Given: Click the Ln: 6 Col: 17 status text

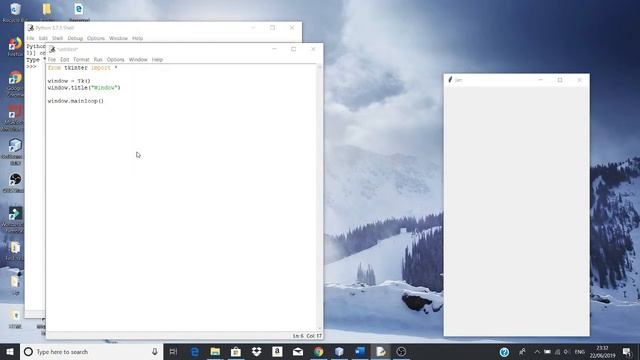Looking at the screenshot, I should pos(307,336).
